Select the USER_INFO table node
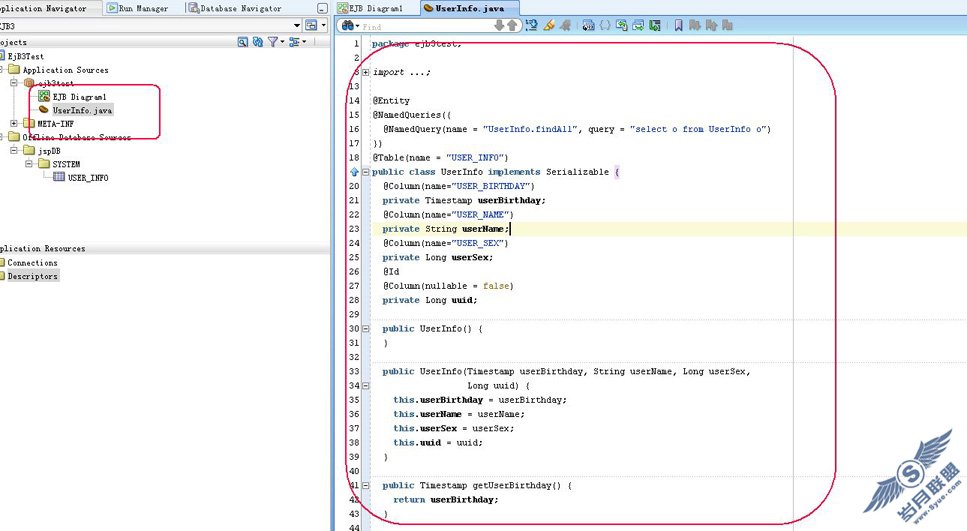 [88, 178]
